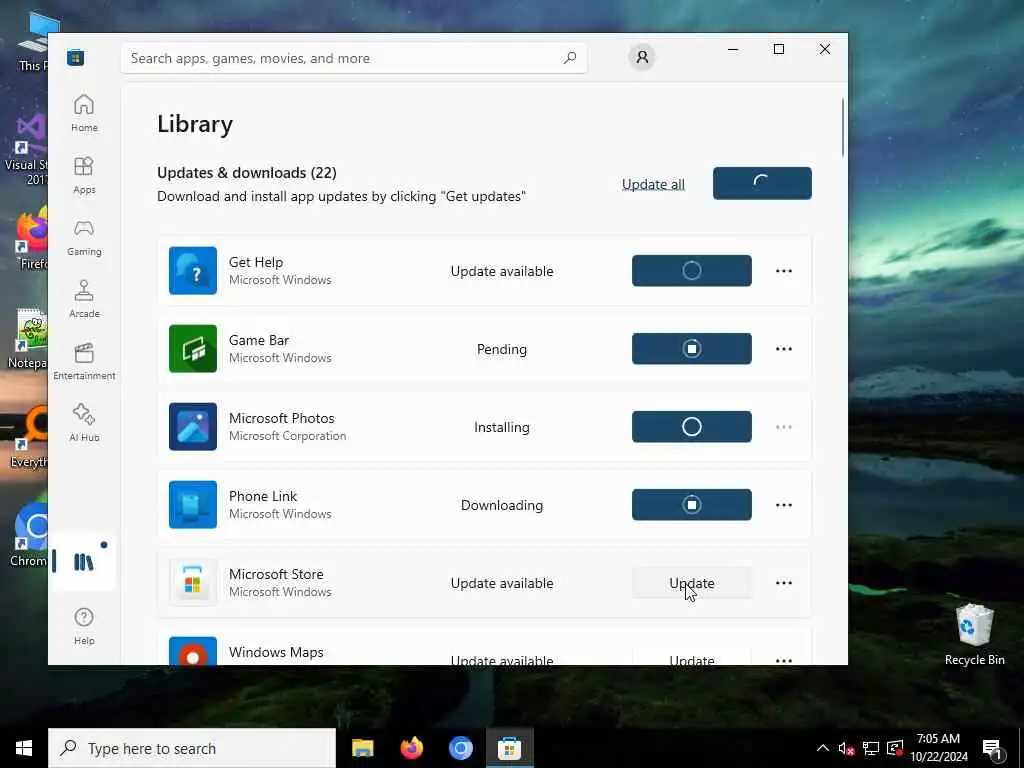Go to Apps in the sidebar
This screenshot has width=1024, height=768.
(84, 175)
